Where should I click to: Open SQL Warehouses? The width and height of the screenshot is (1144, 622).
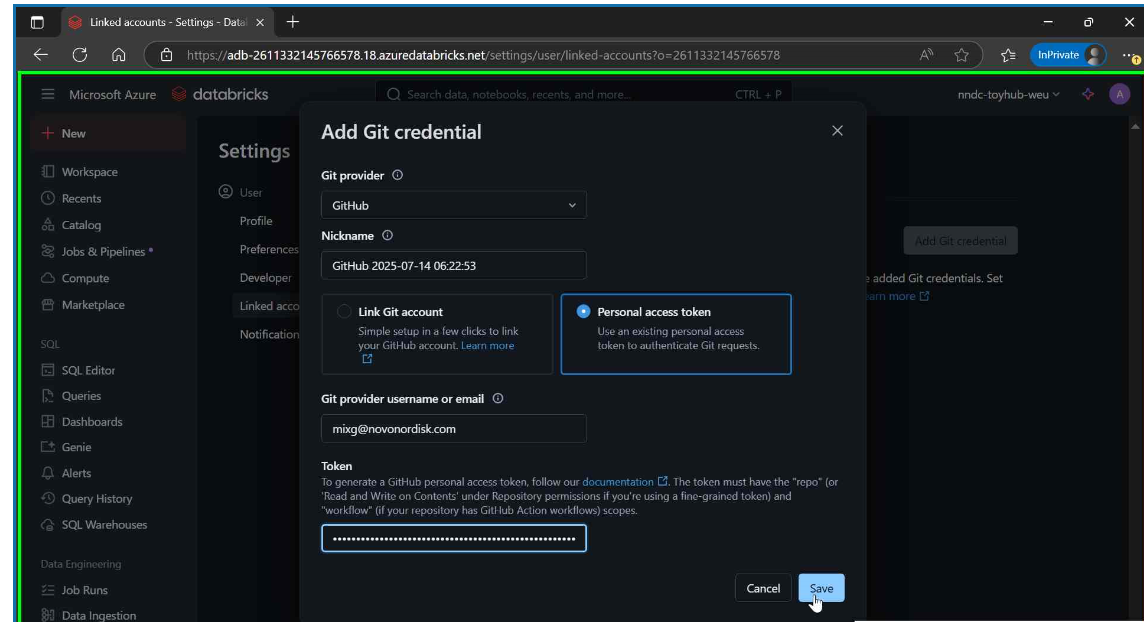click(x=104, y=525)
